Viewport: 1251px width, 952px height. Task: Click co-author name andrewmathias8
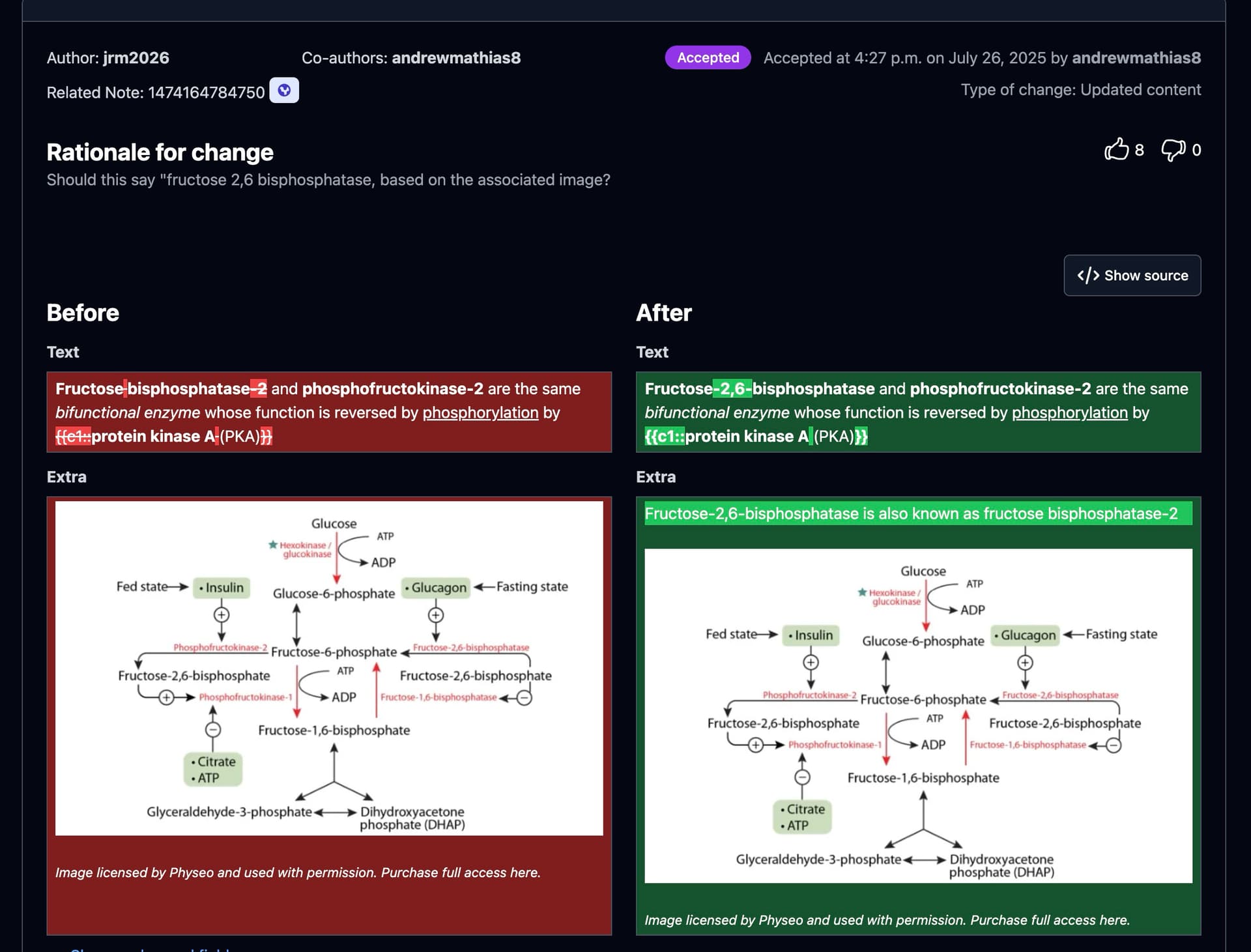(456, 58)
